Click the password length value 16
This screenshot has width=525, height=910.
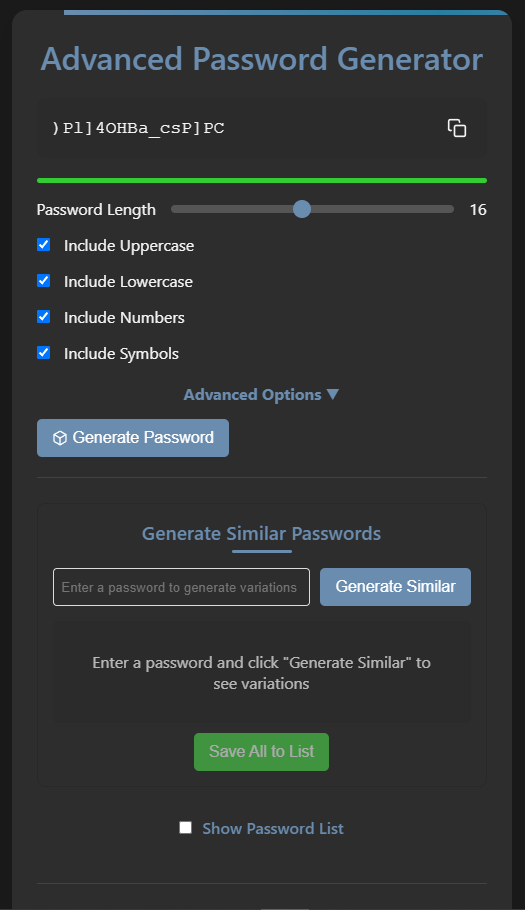click(x=478, y=210)
